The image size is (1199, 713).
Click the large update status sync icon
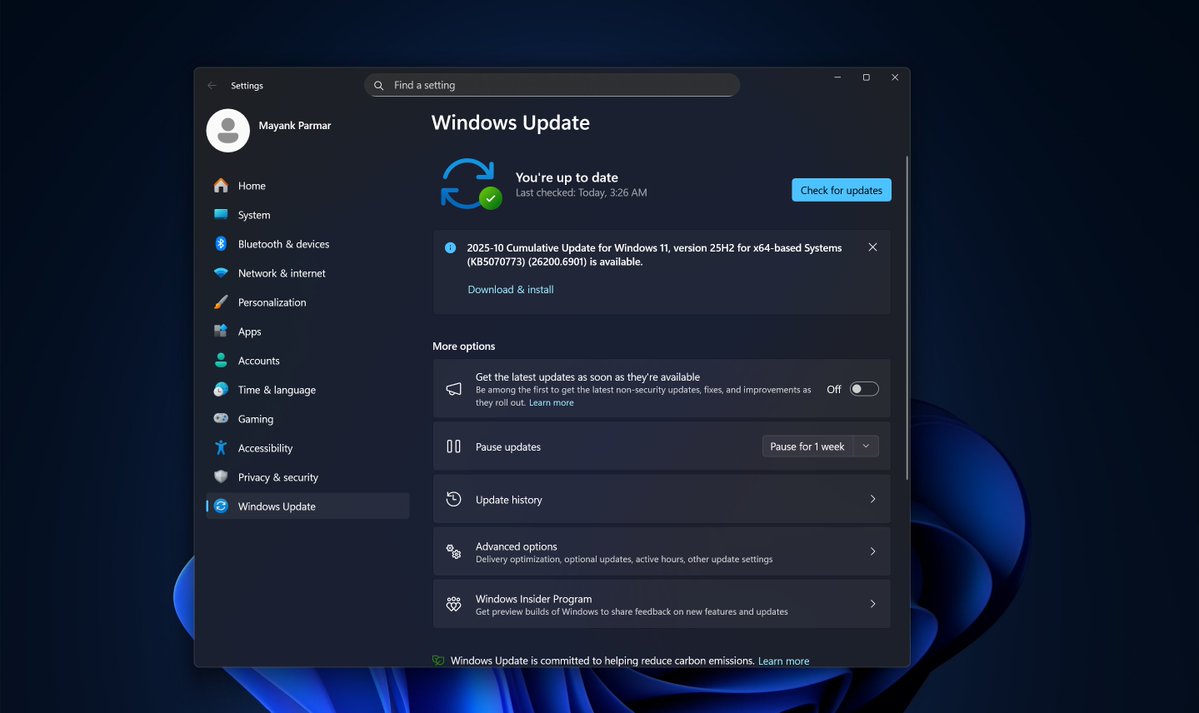point(470,184)
